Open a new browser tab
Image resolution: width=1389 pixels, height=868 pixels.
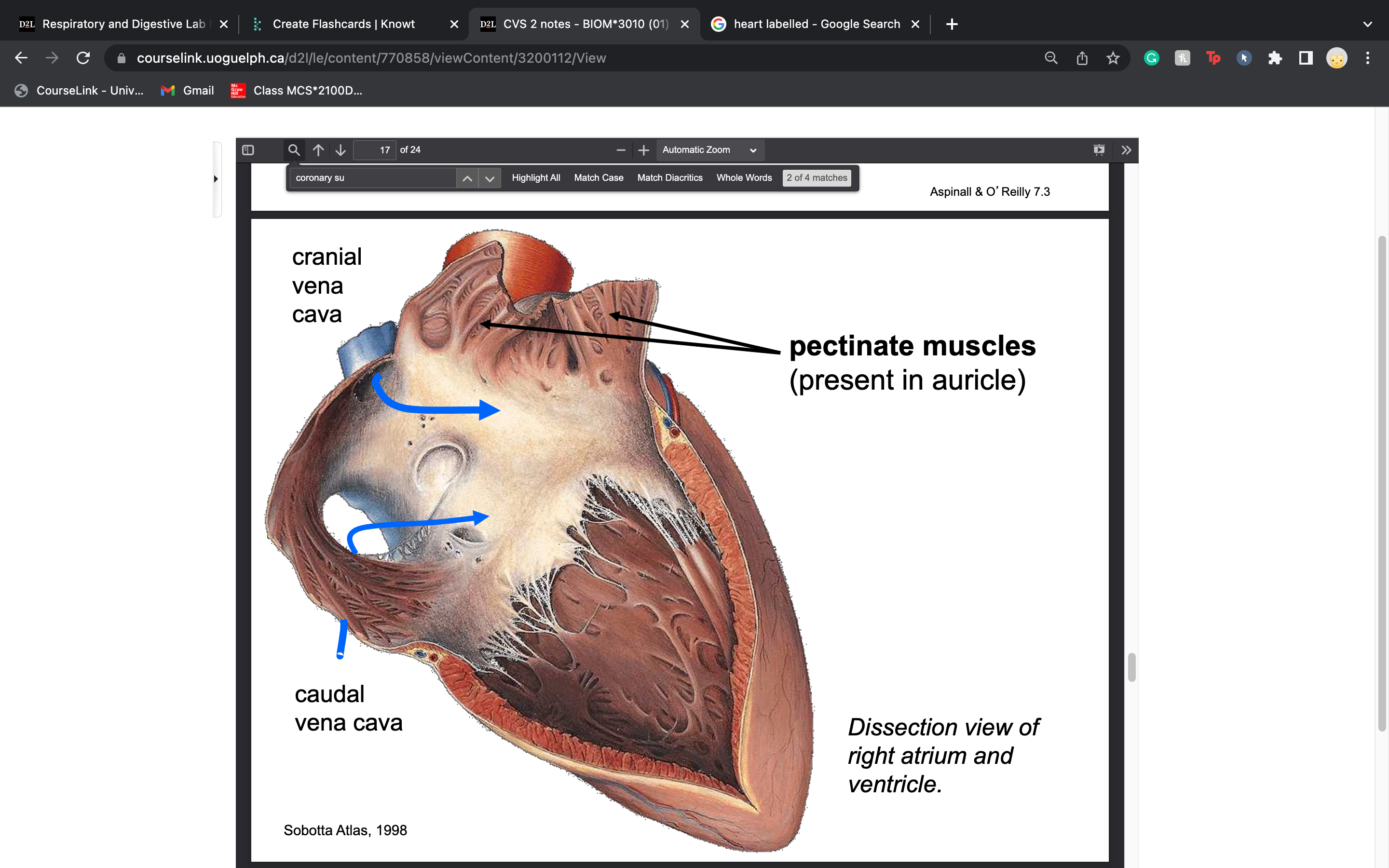coord(952,24)
